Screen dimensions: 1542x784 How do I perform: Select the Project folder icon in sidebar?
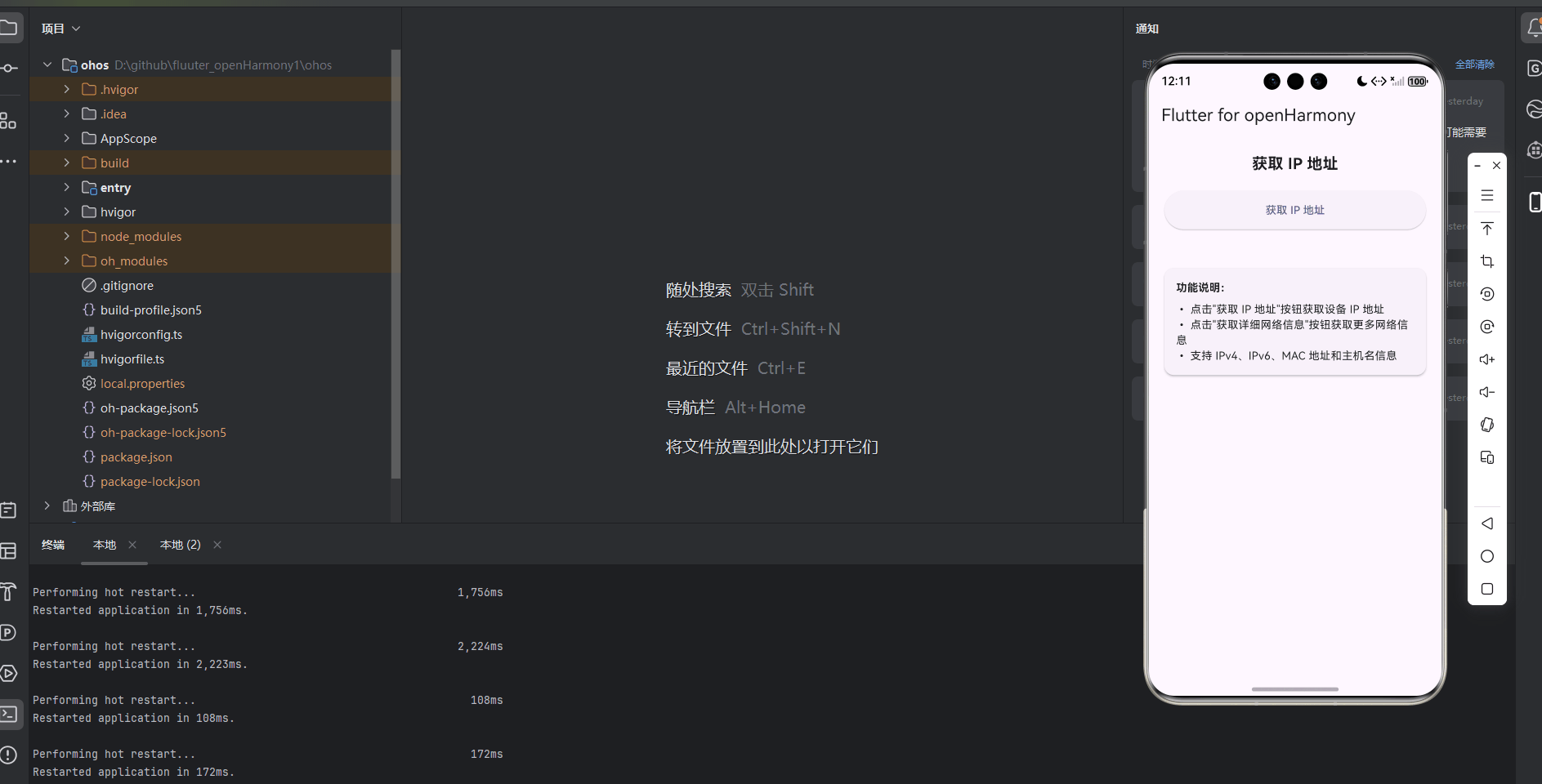[9, 27]
